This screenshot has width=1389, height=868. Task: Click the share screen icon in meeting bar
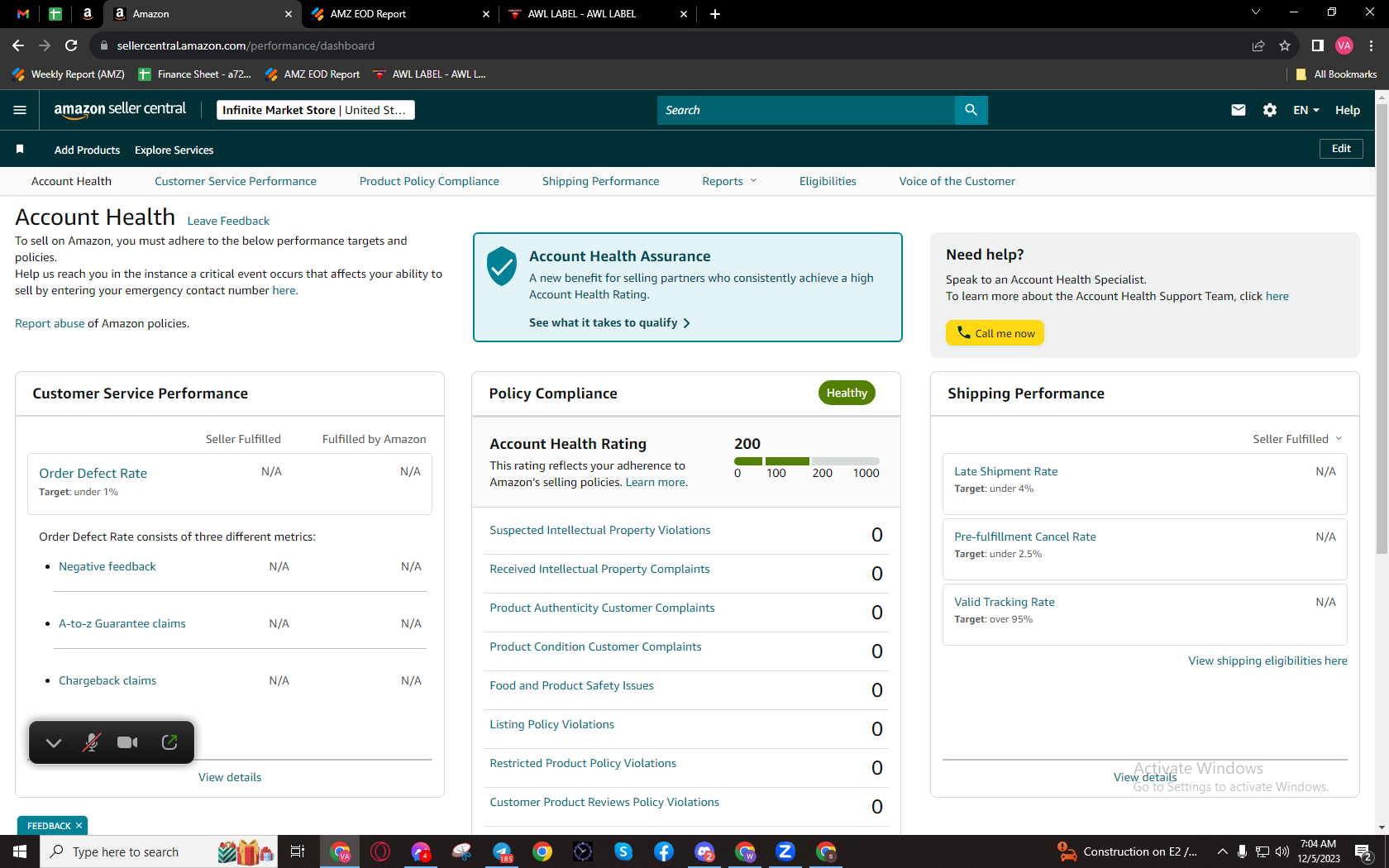click(x=169, y=742)
